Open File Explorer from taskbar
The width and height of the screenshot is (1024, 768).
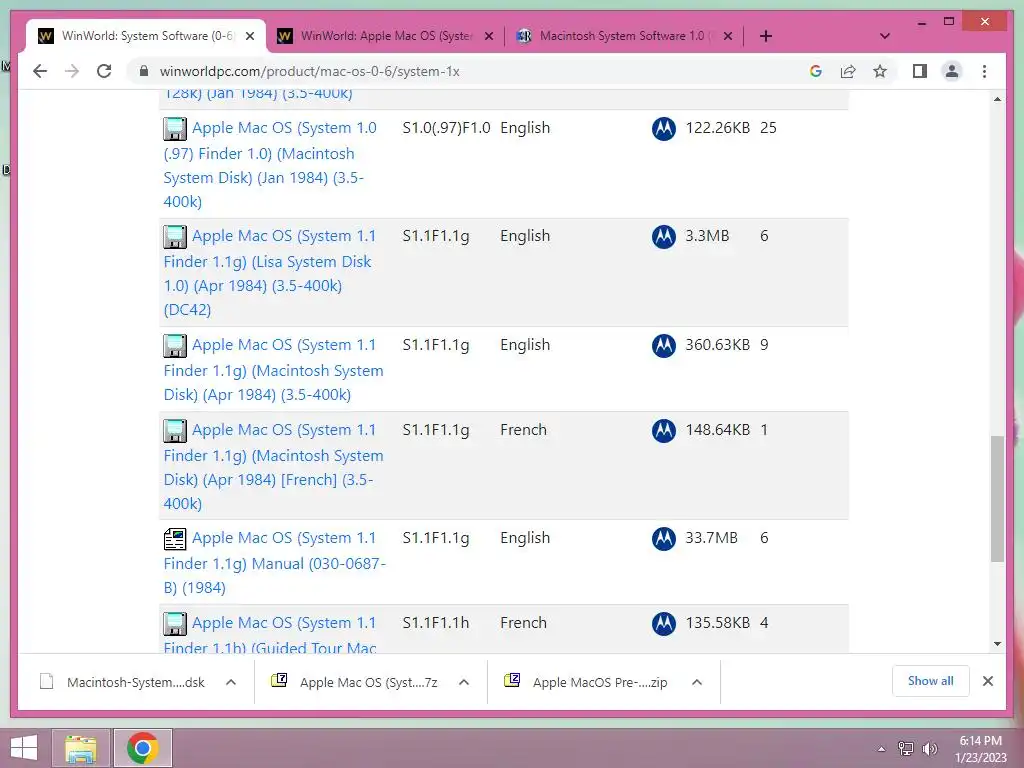point(81,748)
